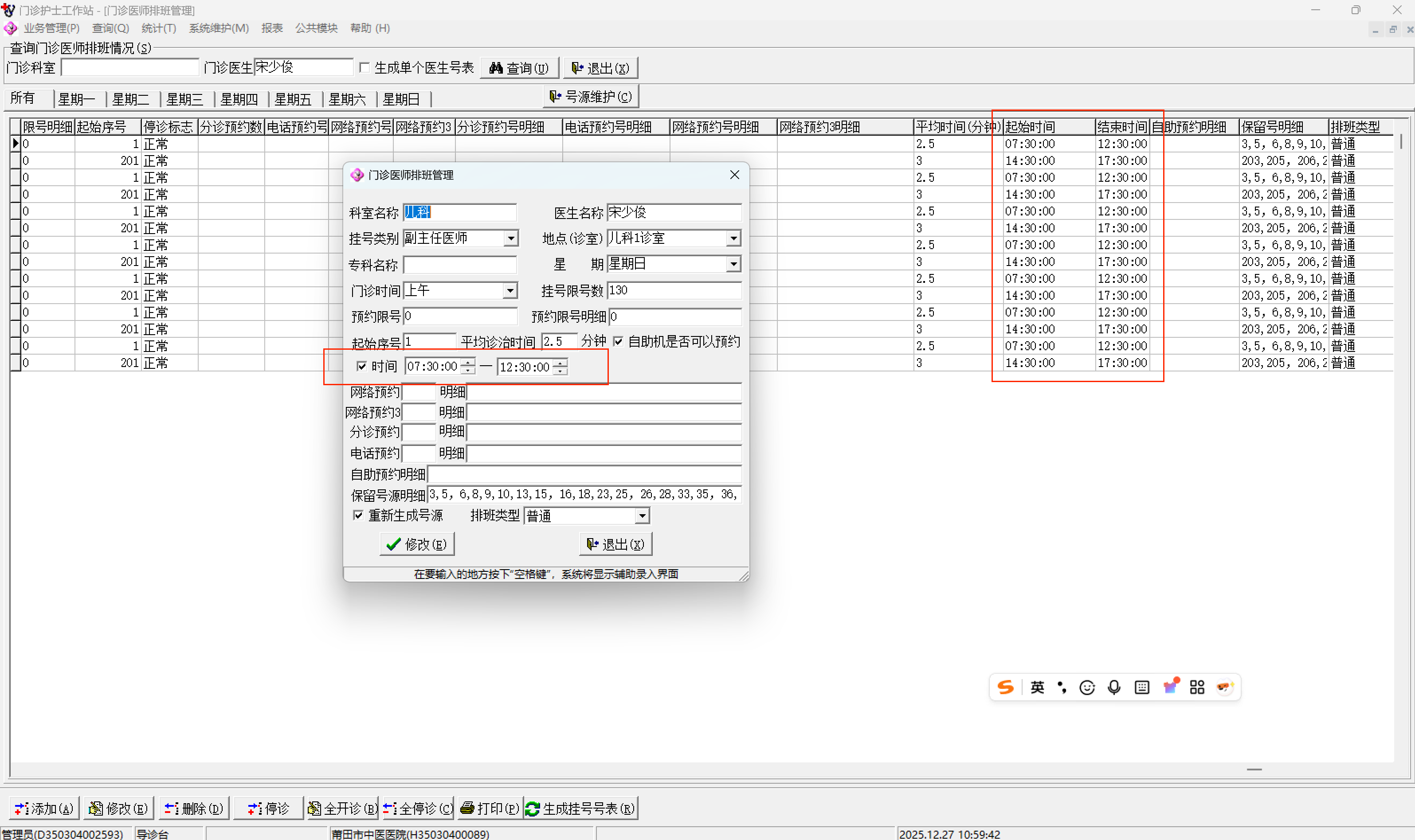Screen dimensions: 1415x840
Task: Click the 挂号限号数 input field
Action: click(673, 290)
